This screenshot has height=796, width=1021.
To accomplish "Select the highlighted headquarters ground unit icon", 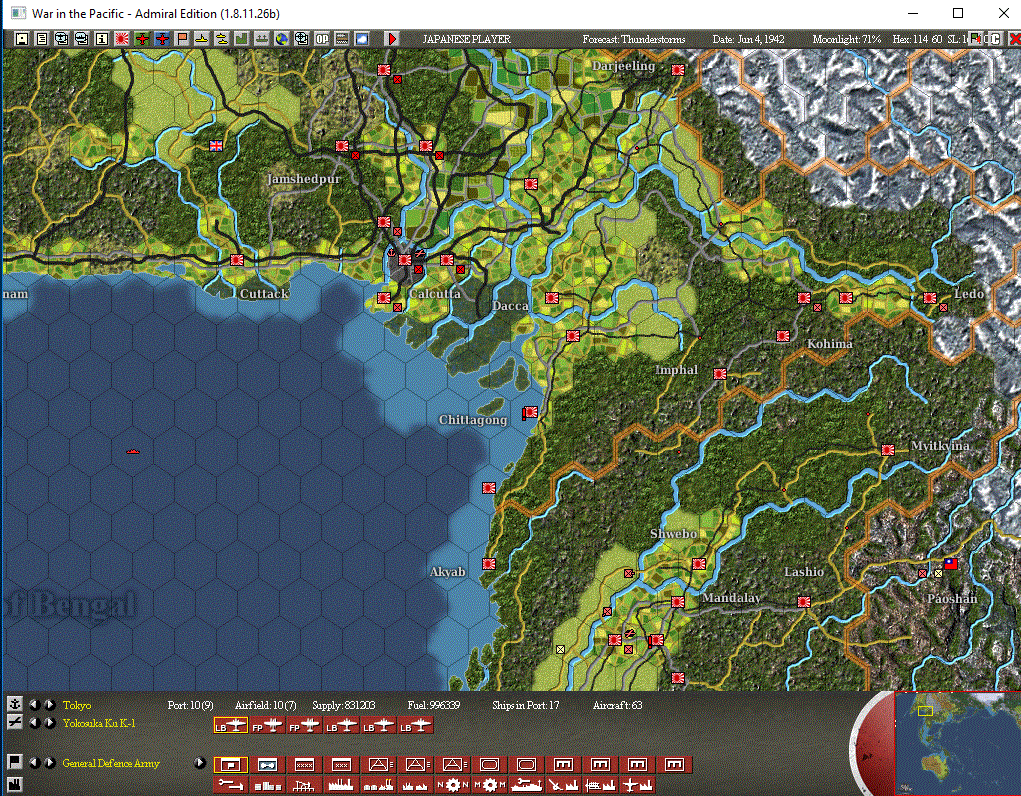I will pos(231,764).
